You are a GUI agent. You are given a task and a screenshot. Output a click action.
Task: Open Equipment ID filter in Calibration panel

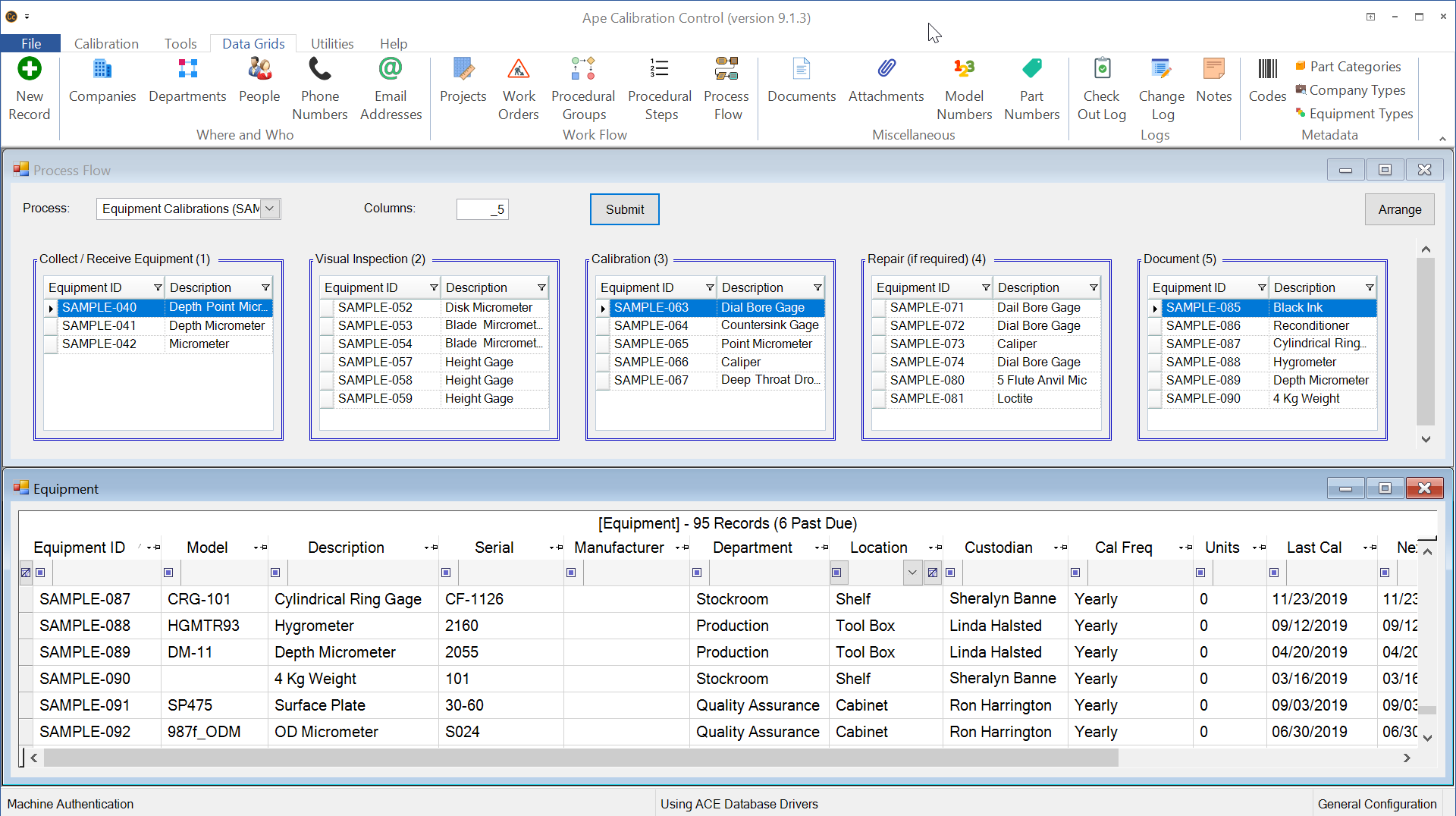pos(710,288)
